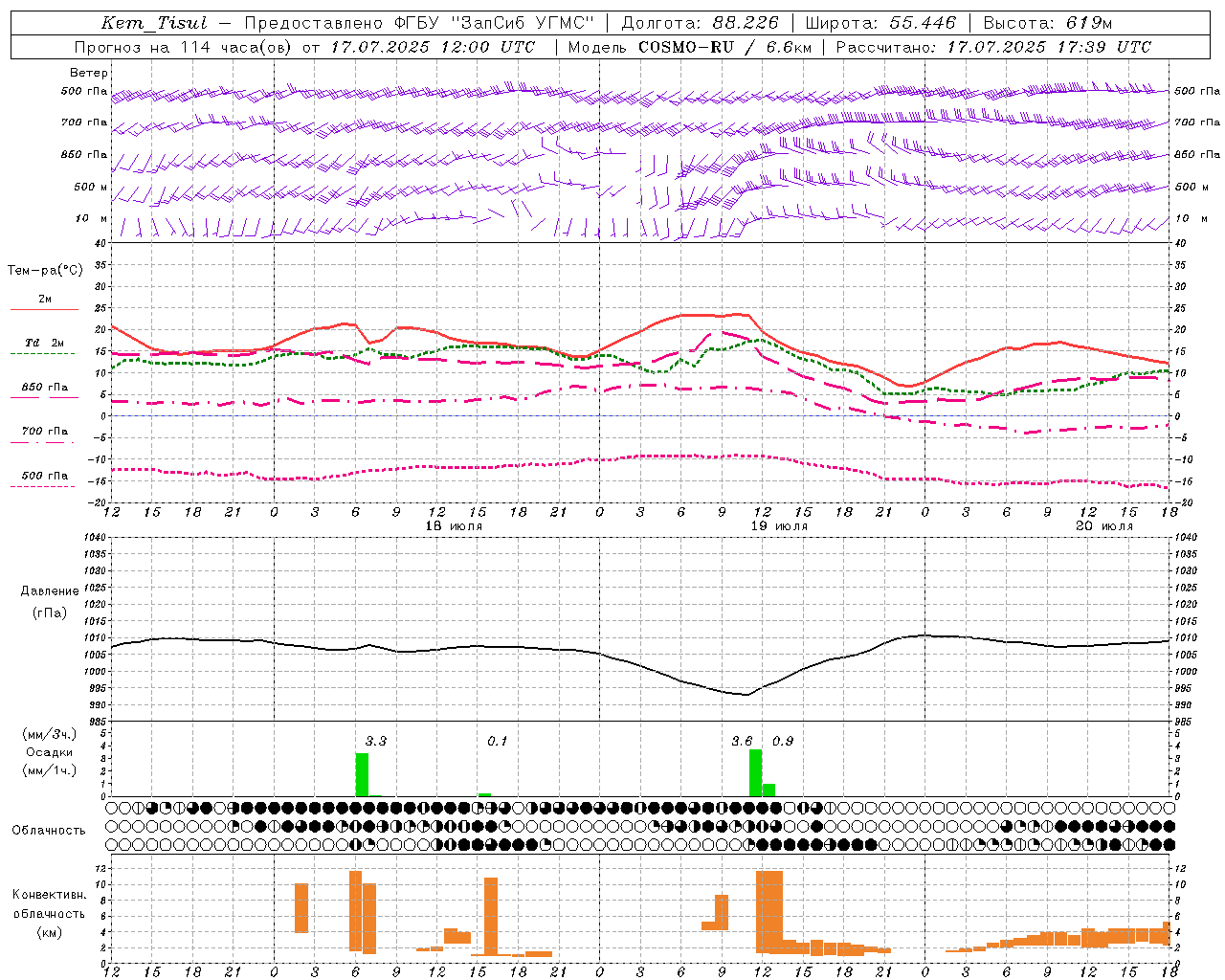Click the Kem_Tisul station title
The image size is (1225, 980).
153,23
